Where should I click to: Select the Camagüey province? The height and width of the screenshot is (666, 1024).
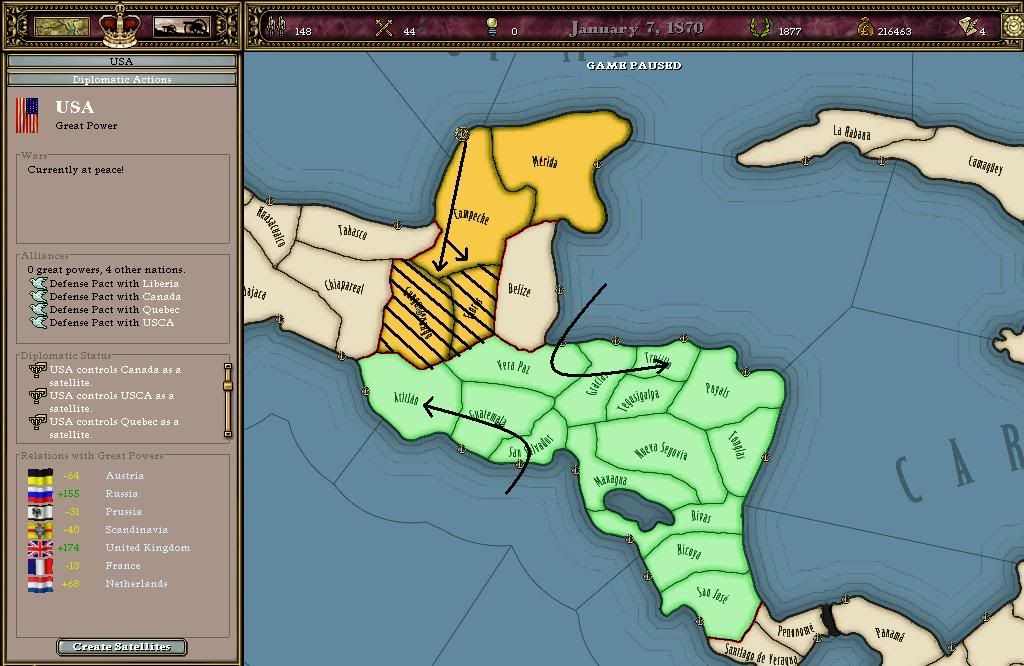click(985, 165)
